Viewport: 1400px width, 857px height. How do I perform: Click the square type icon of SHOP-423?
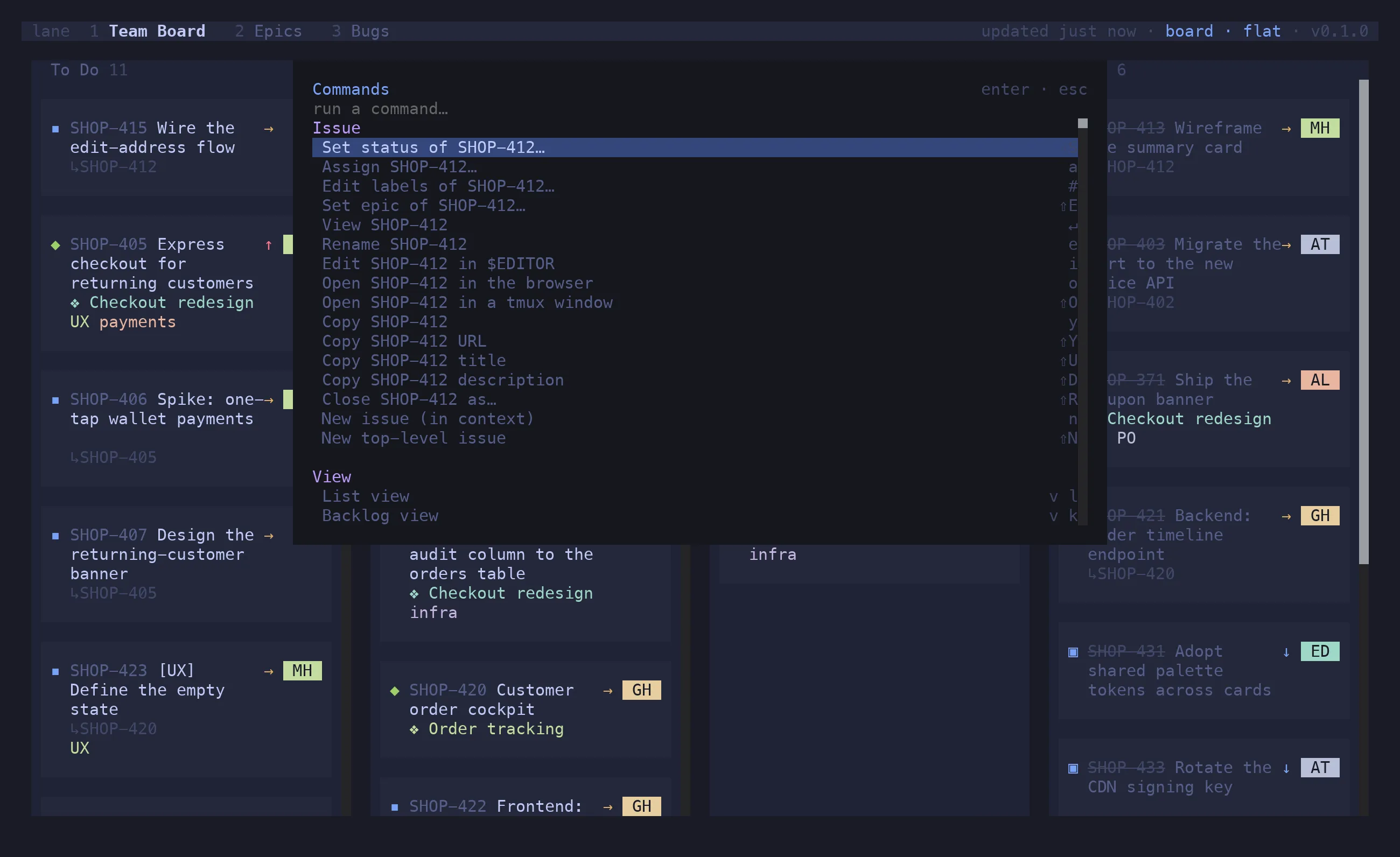[x=55, y=671]
